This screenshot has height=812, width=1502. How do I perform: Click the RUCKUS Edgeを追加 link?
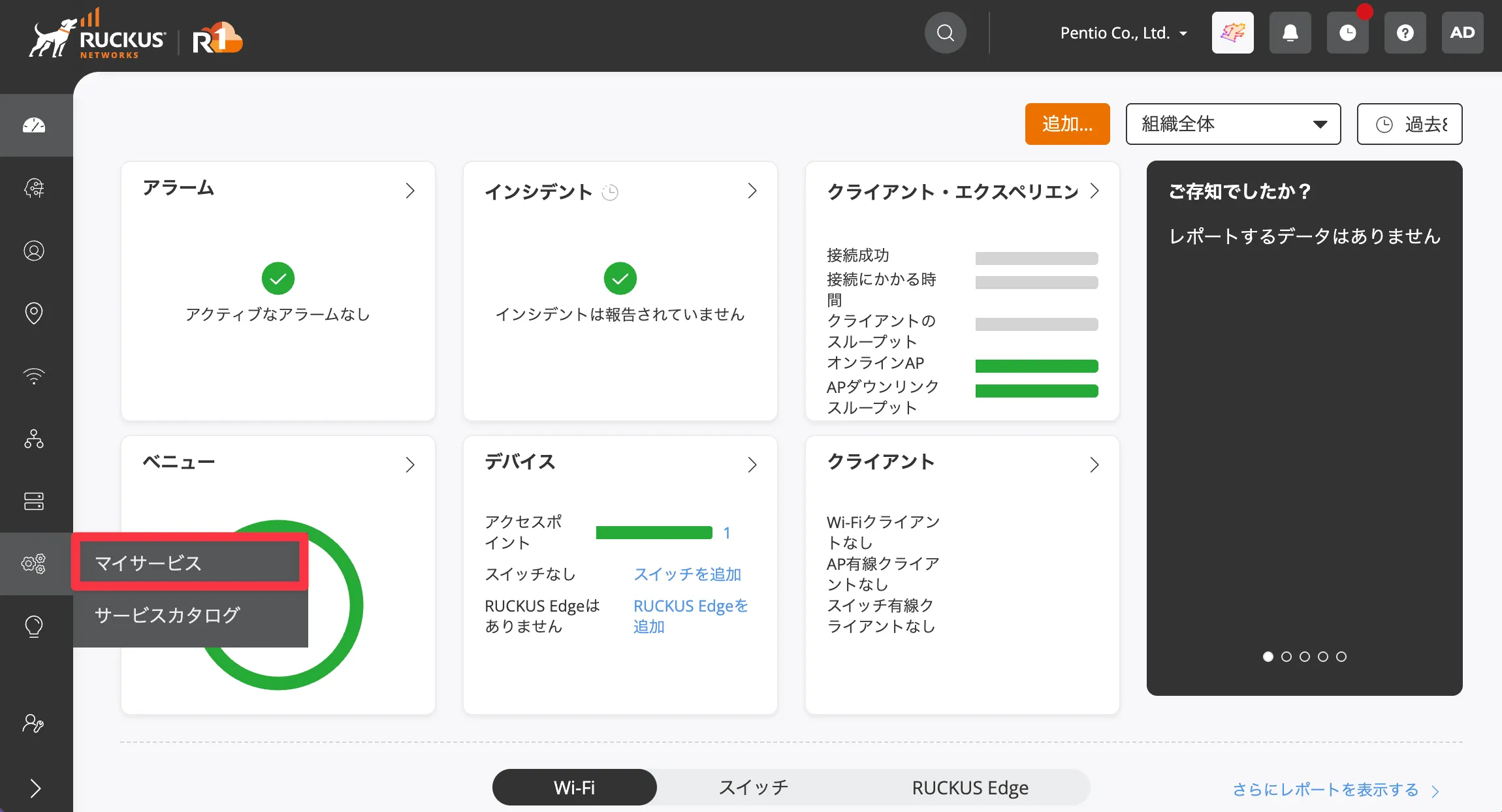[x=691, y=616]
